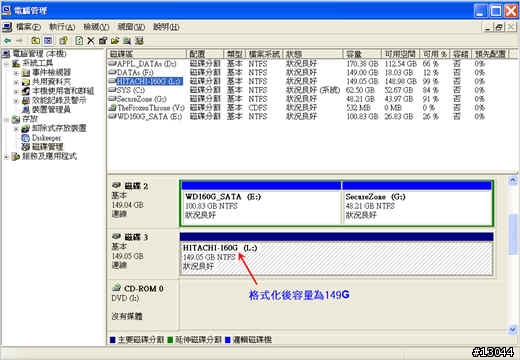The height and width of the screenshot is (360, 520).
Task: Sort by the 可用 % column header
Action: click(x=435, y=54)
